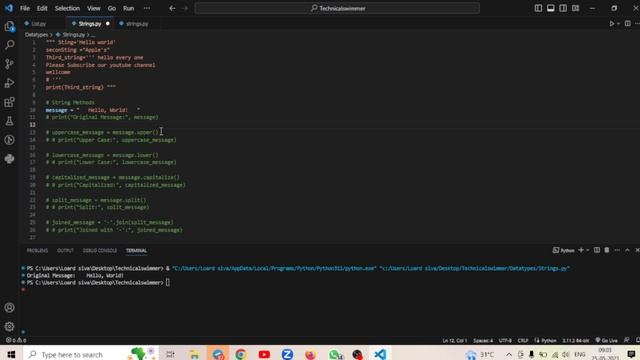The width and height of the screenshot is (640, 360).
Task: Change encoding via UTF-8 status item
Action: tap(505, 340)
